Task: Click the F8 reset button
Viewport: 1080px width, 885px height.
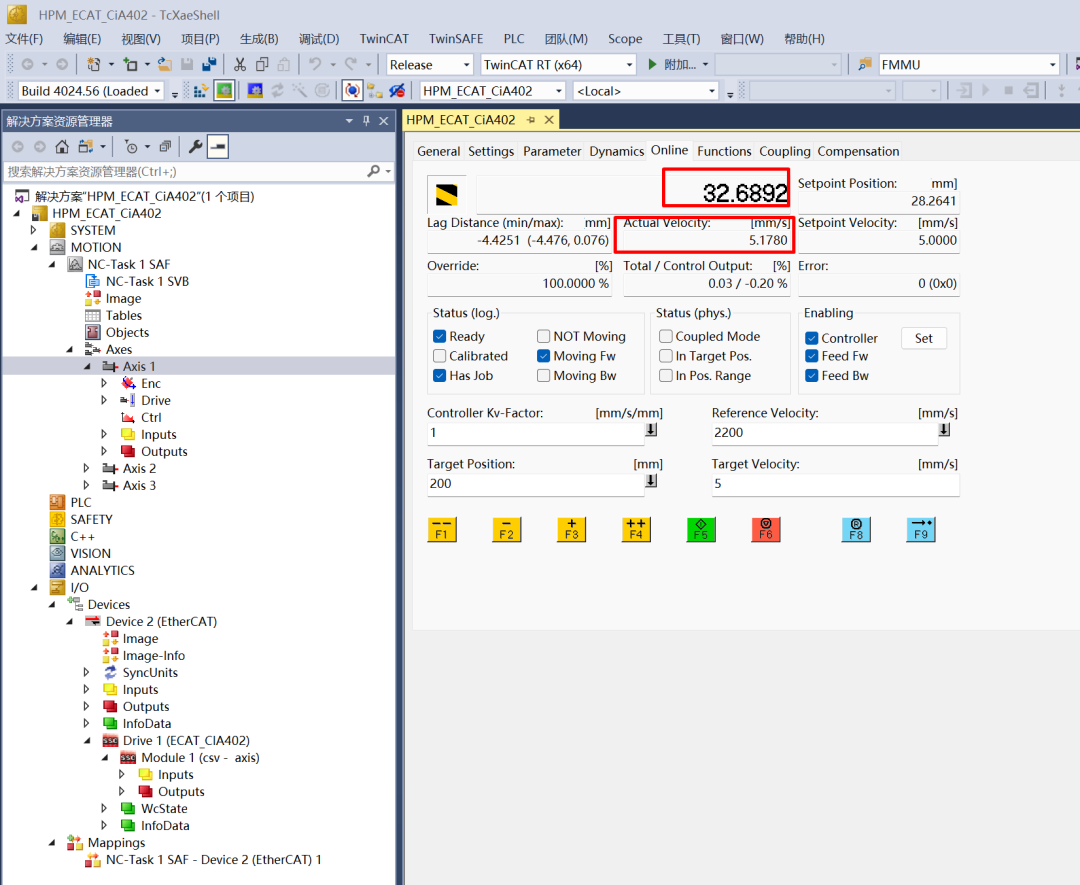Action: pos(856,530)
